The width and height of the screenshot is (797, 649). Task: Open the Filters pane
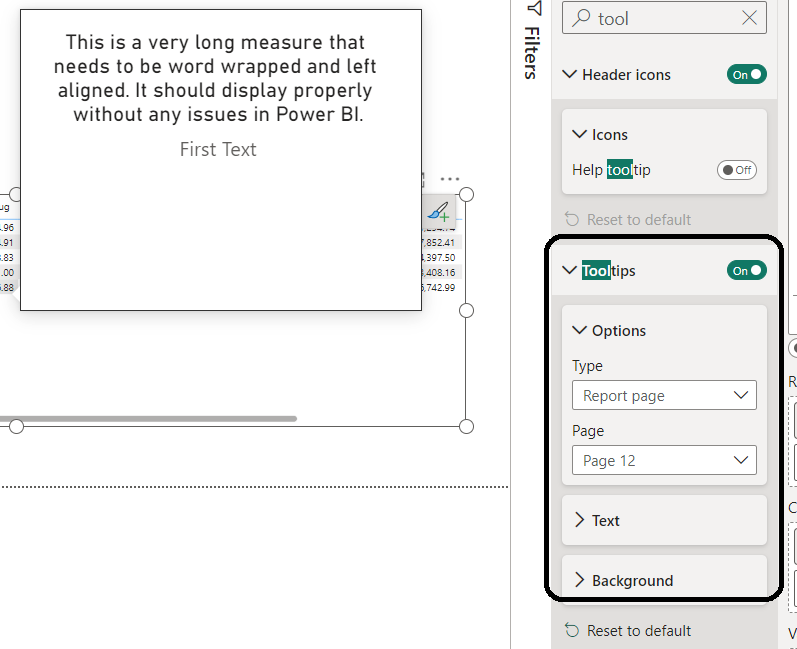532,52
